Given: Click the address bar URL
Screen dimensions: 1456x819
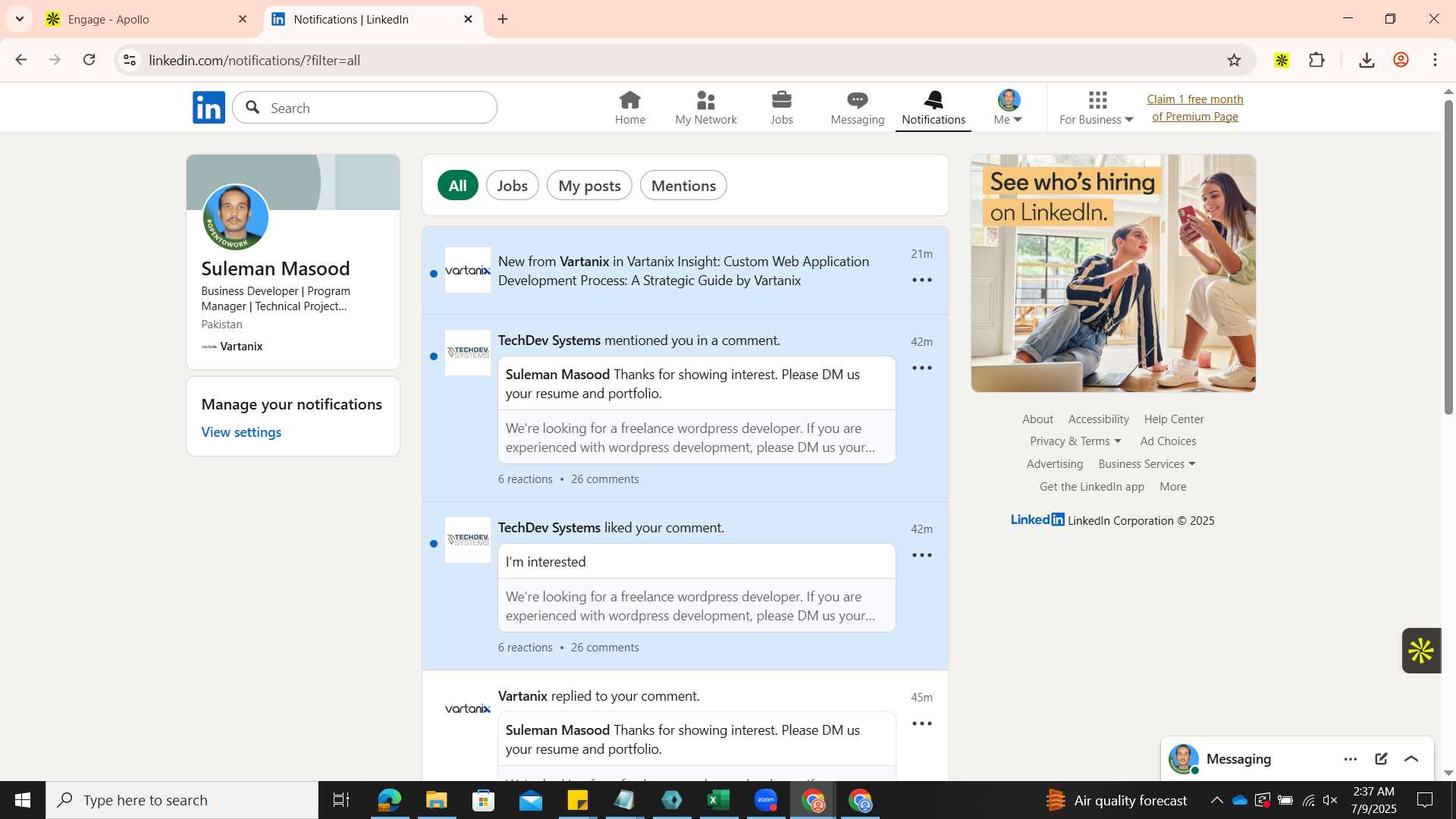Looking at the screenshot, I should [255, 60].
